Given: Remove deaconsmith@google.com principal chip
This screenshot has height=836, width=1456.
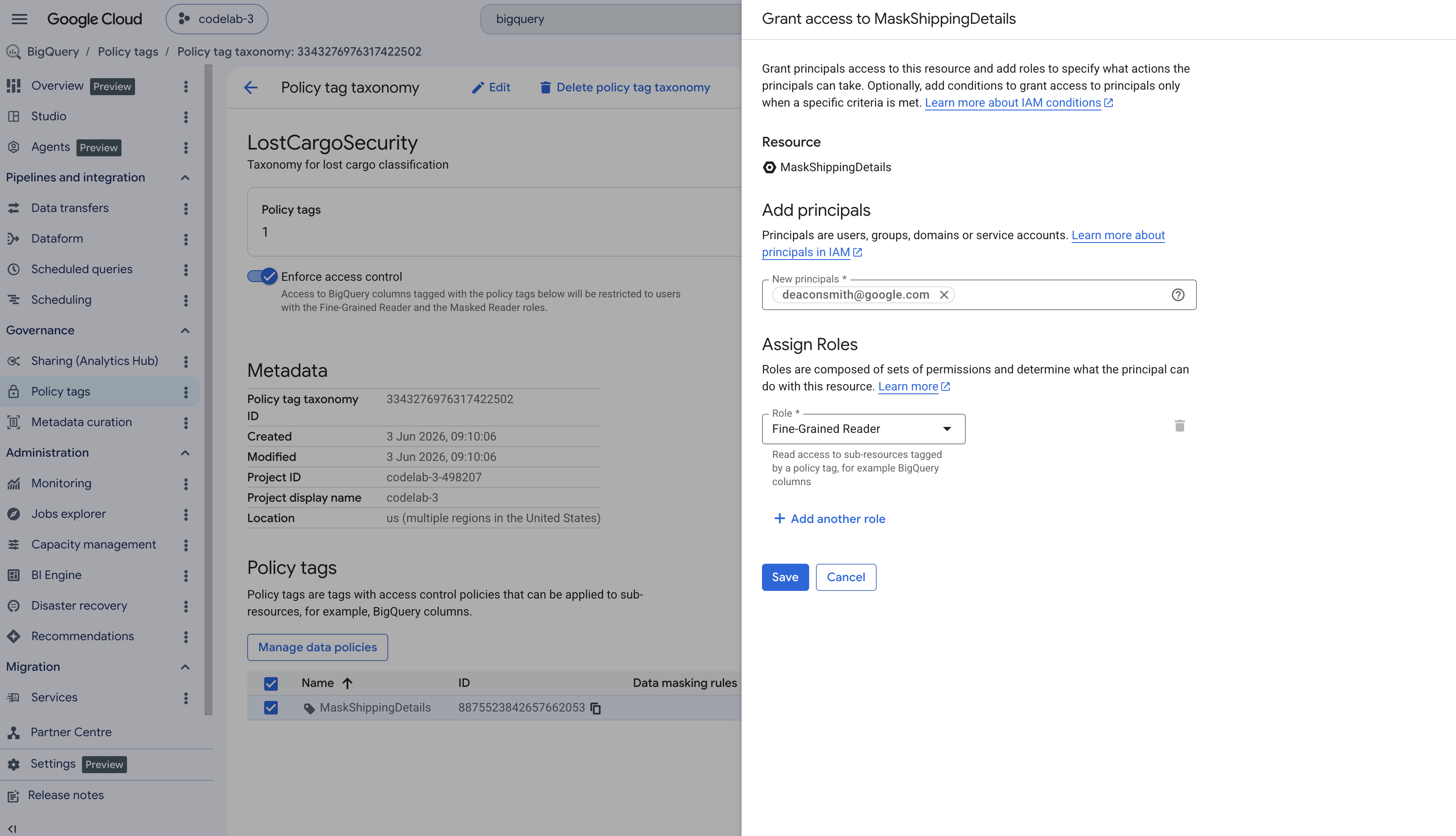Looking at the screenshot, I should [x=943, y=294].
